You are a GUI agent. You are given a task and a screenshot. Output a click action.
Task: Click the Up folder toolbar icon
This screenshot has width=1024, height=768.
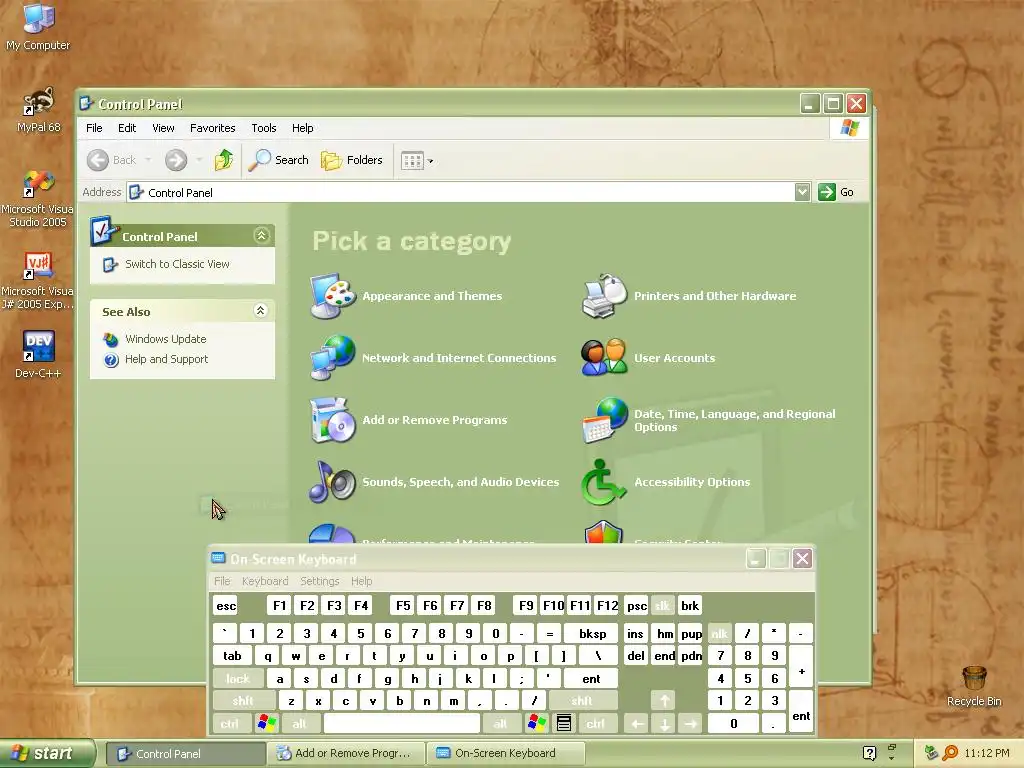pos(224,160)
